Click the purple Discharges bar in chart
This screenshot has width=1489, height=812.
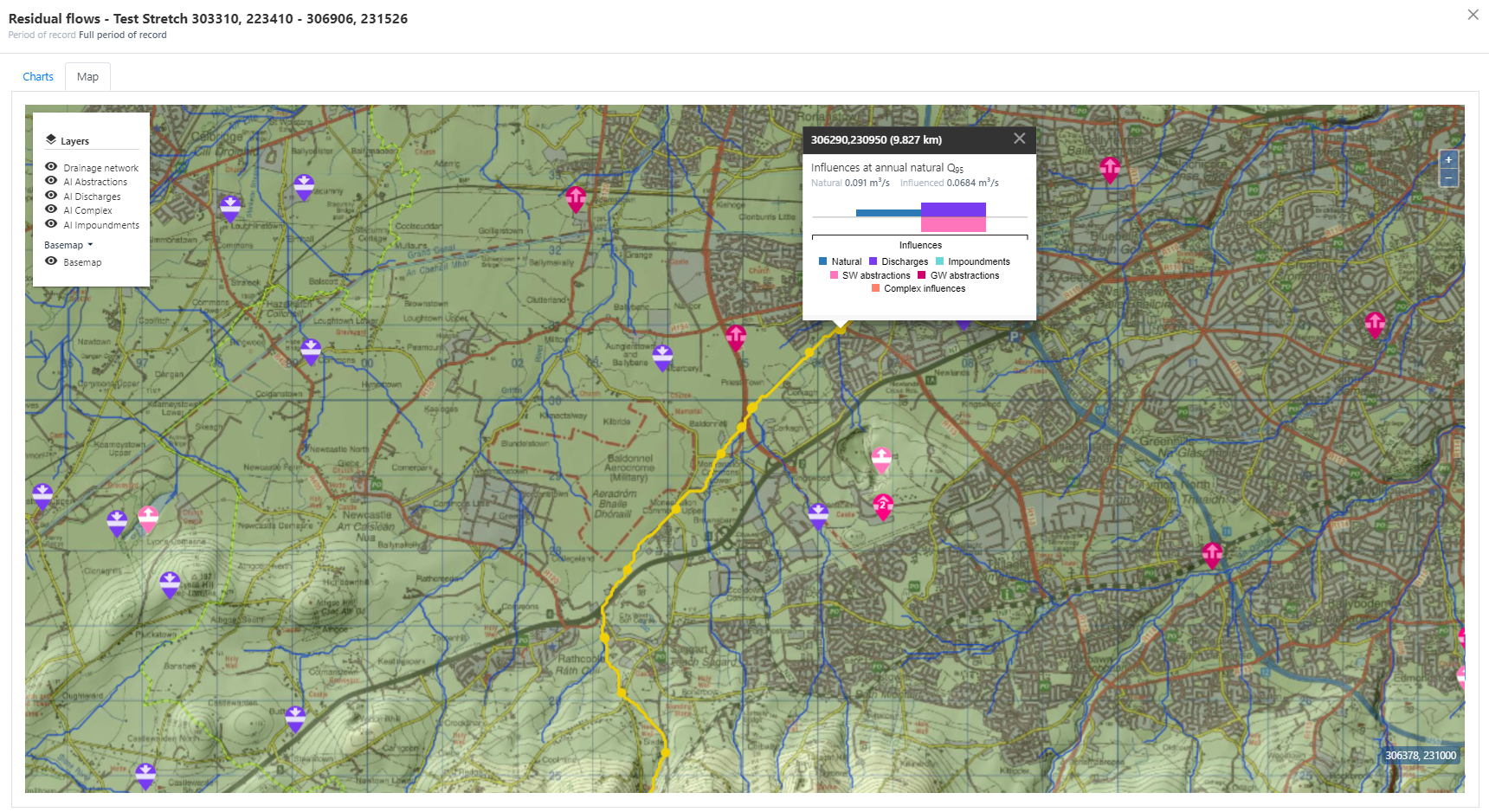click(952, 209)
